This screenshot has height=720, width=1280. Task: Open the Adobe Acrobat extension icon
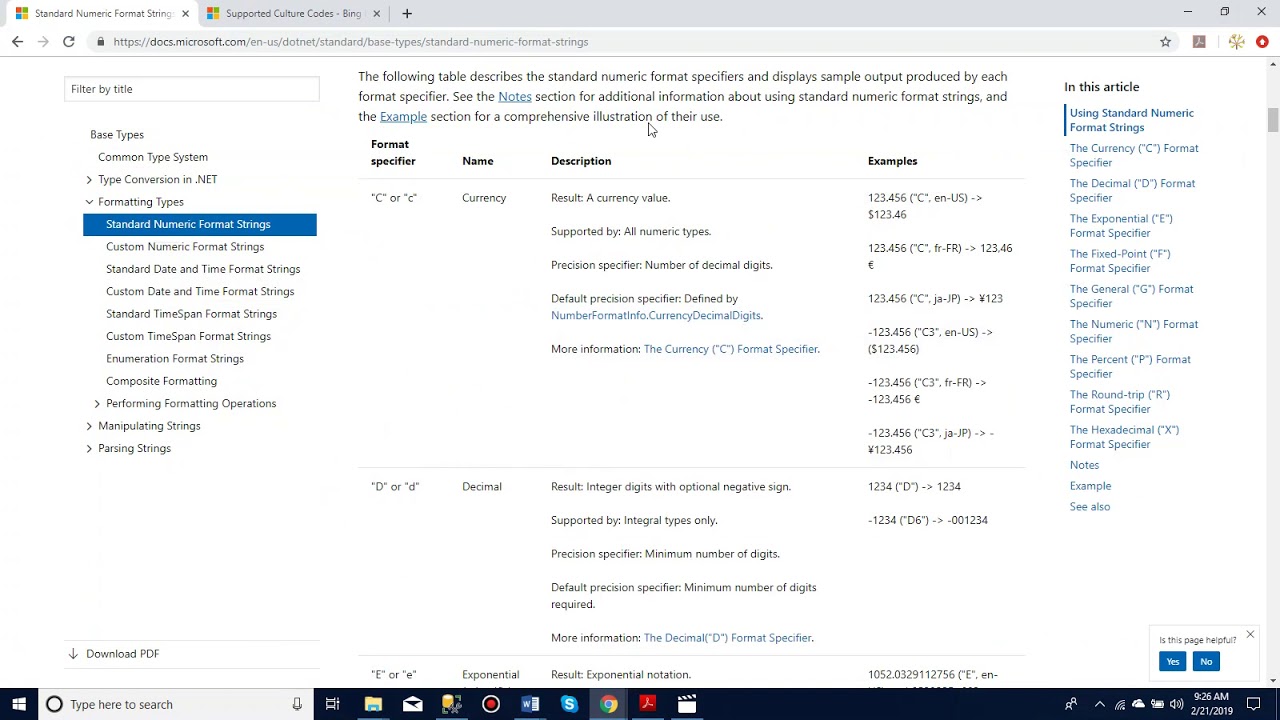tap(1199, 41)
